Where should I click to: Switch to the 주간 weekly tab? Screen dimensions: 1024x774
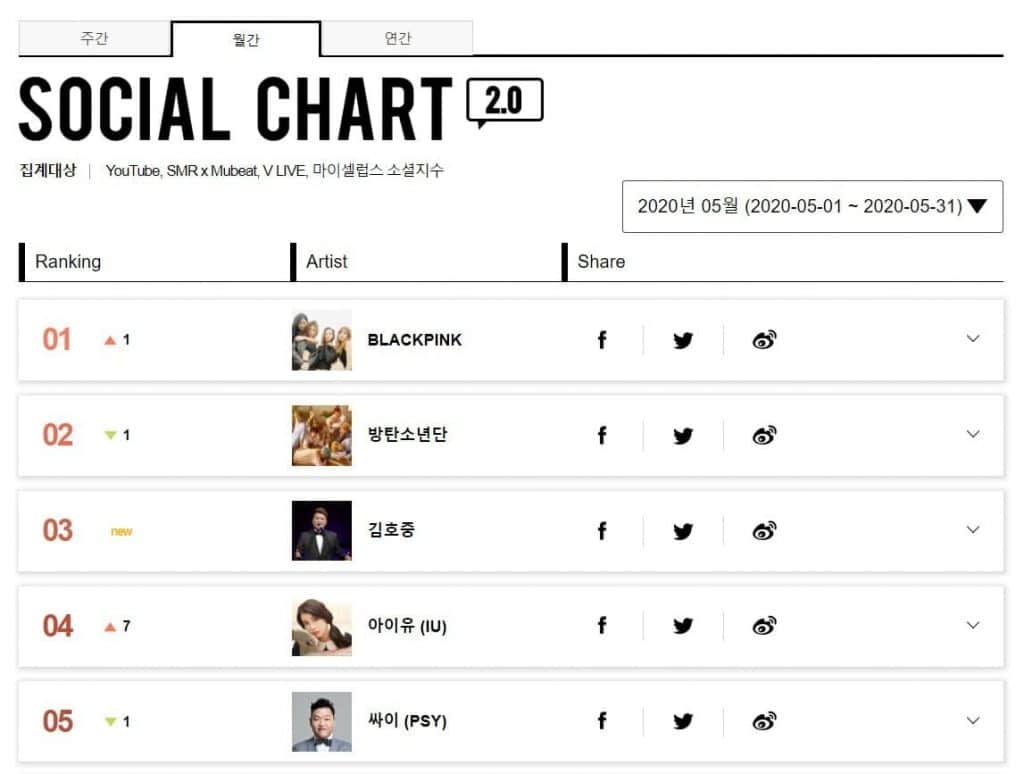[x=95, y=39]
